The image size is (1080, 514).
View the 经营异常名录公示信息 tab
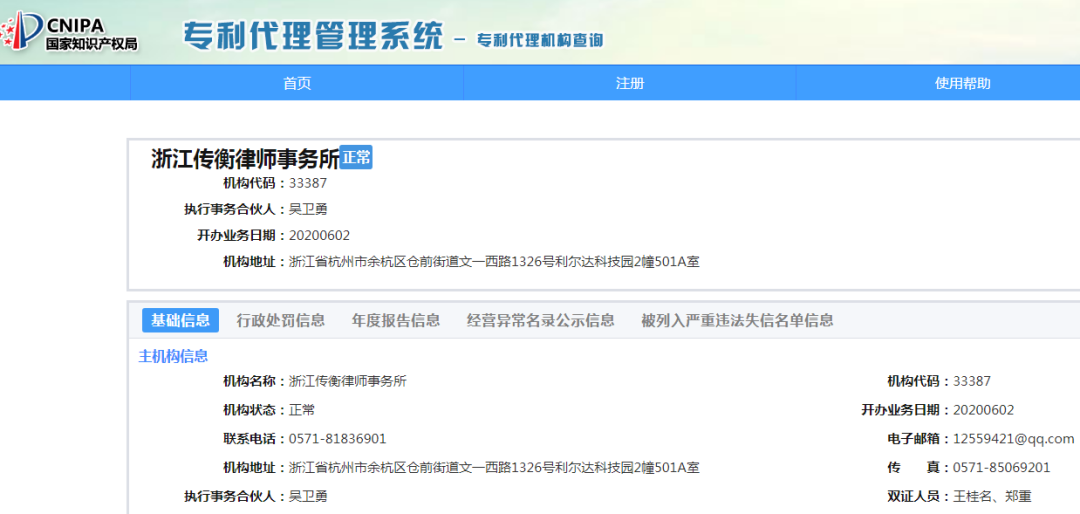pyautogui.click(x=540, y=320)
